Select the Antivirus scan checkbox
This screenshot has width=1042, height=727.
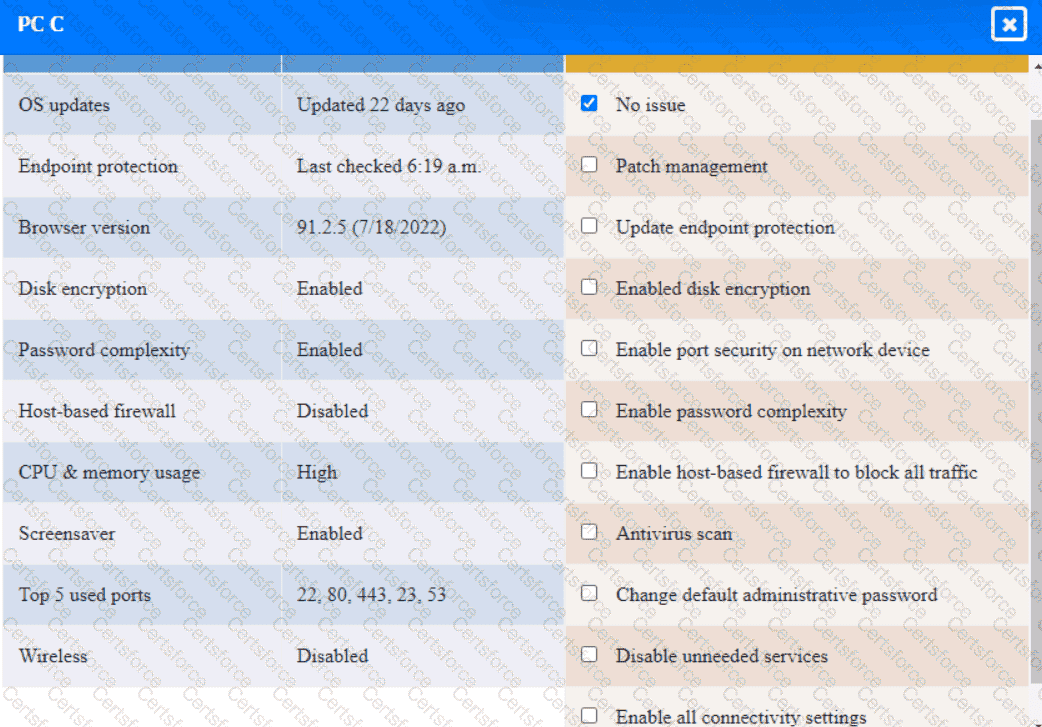pyautogui.click(x=589, y=532)
